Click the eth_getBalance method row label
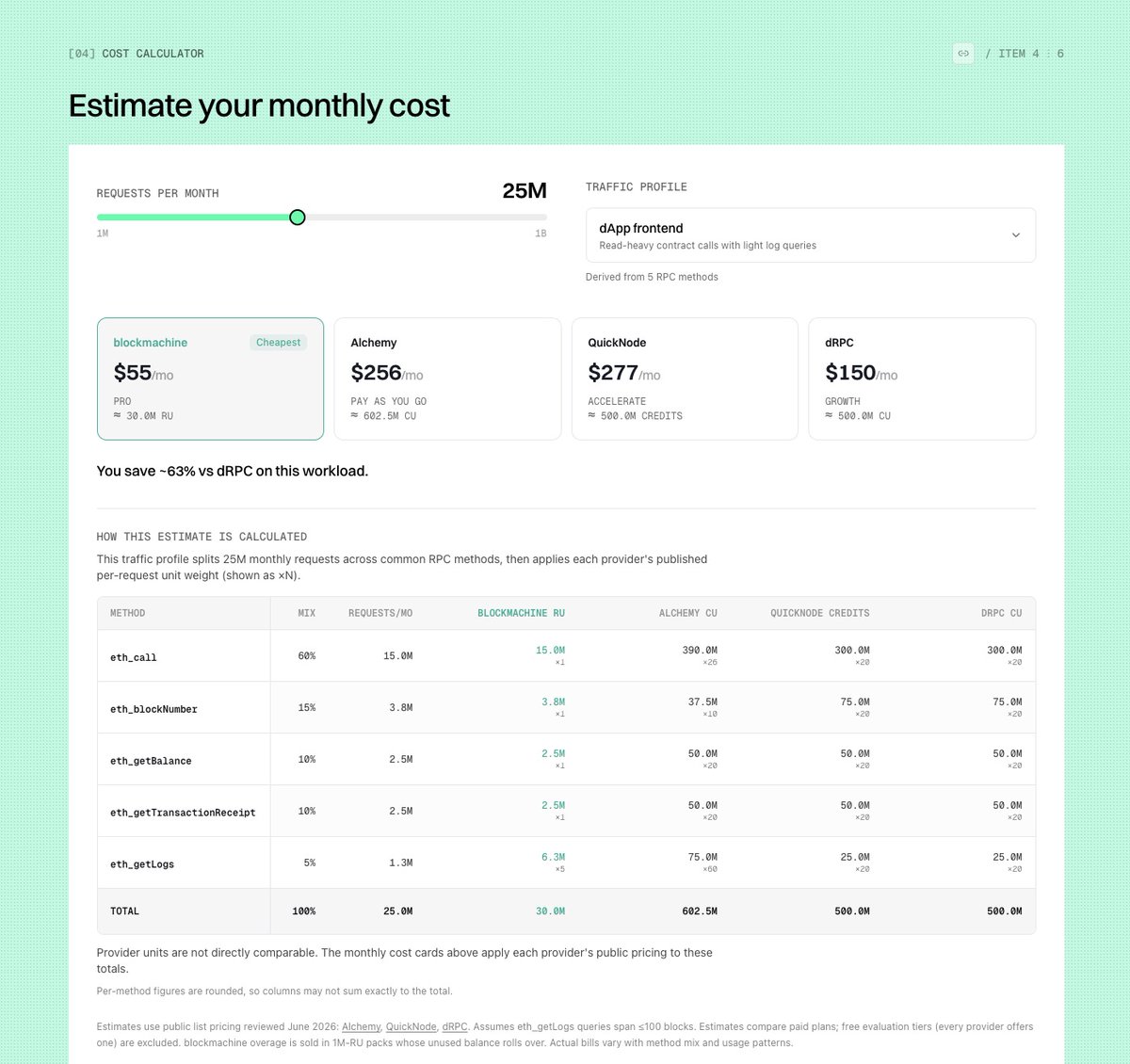Image resolution: width=1130 pixels, height=1064 pixels. (x=151, y=761)
